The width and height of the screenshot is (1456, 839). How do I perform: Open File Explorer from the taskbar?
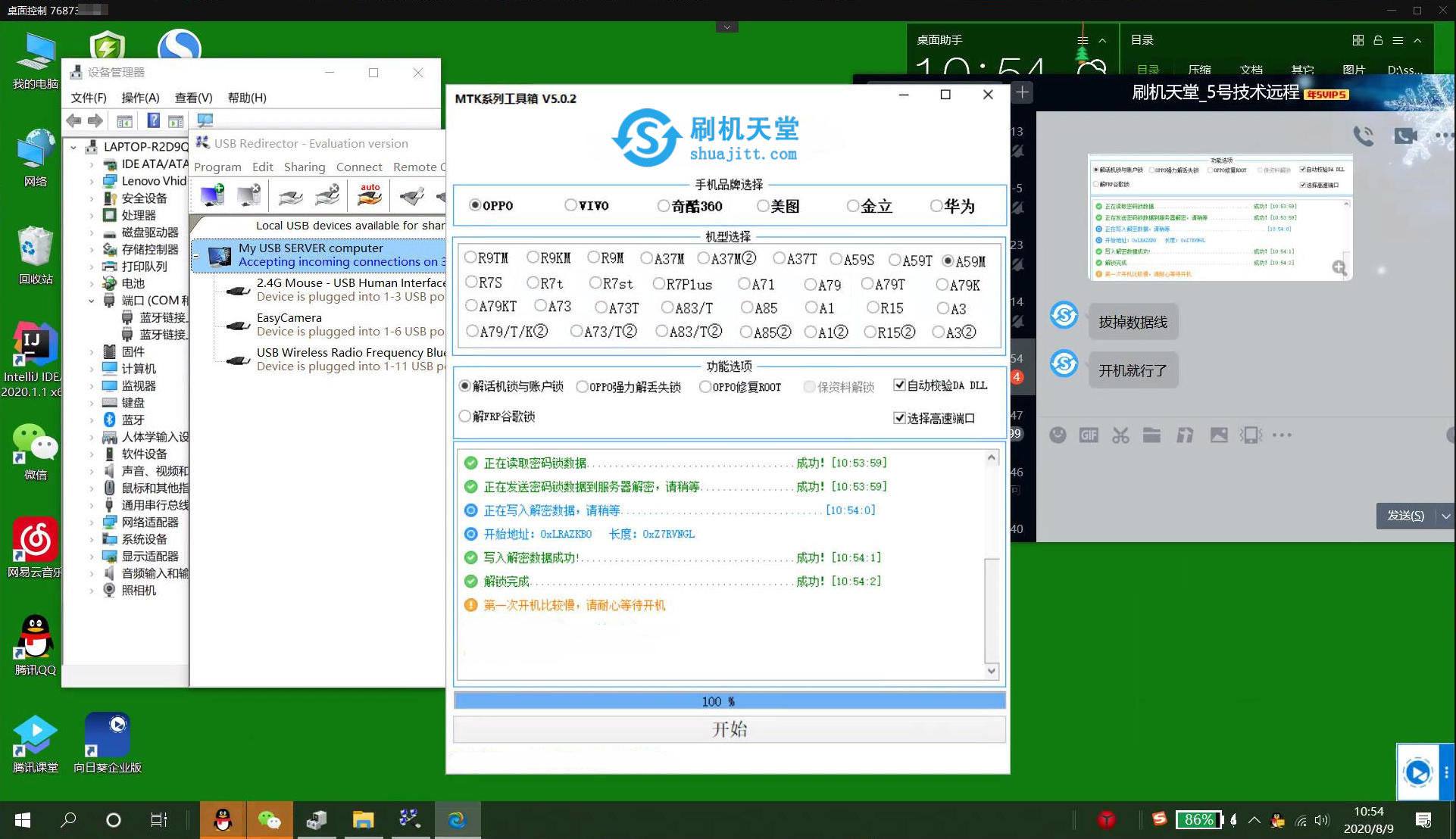coord(363,820)
